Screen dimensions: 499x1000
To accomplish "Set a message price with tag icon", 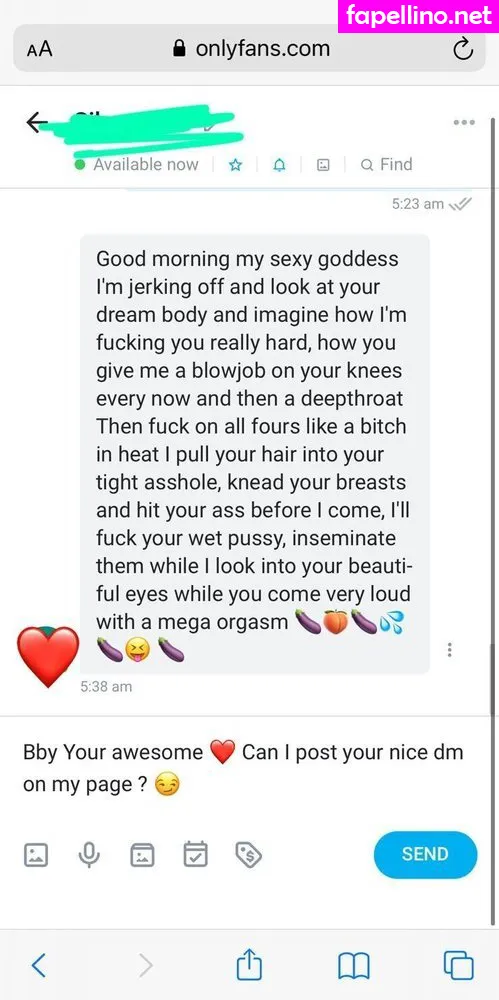I will coord(249,855).
